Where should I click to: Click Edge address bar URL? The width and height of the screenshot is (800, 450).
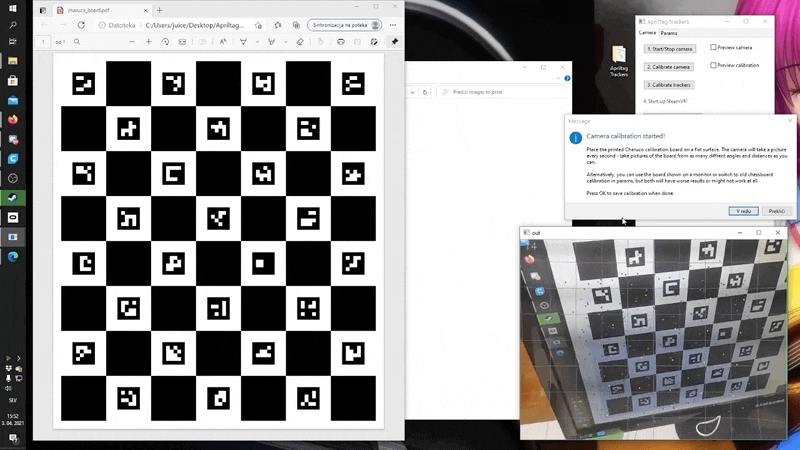pyautogui.click(x=194, y=25)
